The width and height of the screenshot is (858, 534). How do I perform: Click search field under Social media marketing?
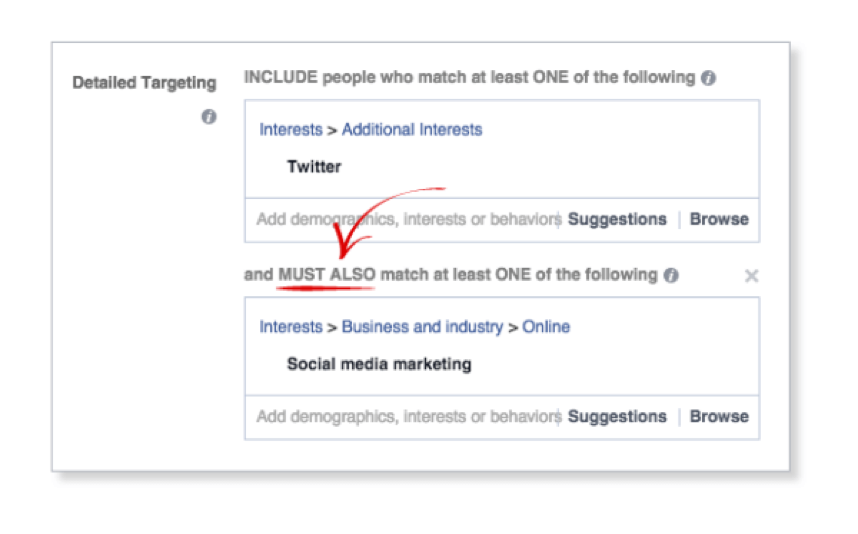tap(406, 417)
